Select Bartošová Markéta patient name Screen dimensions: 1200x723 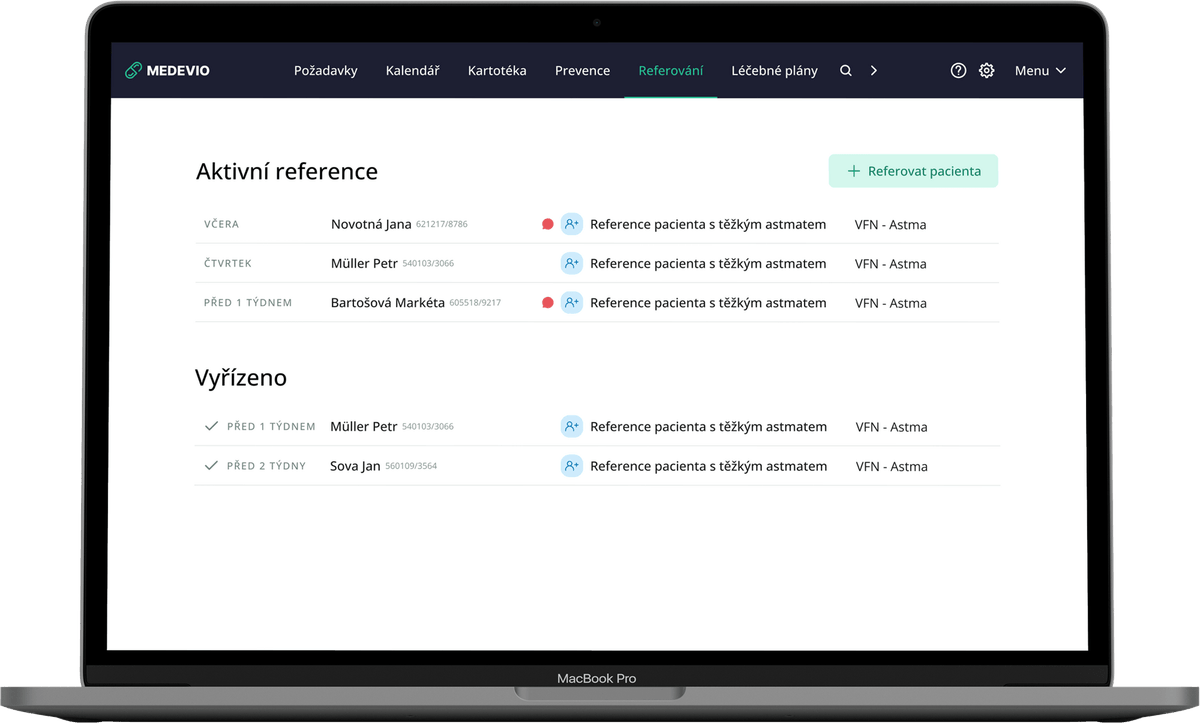387,303
